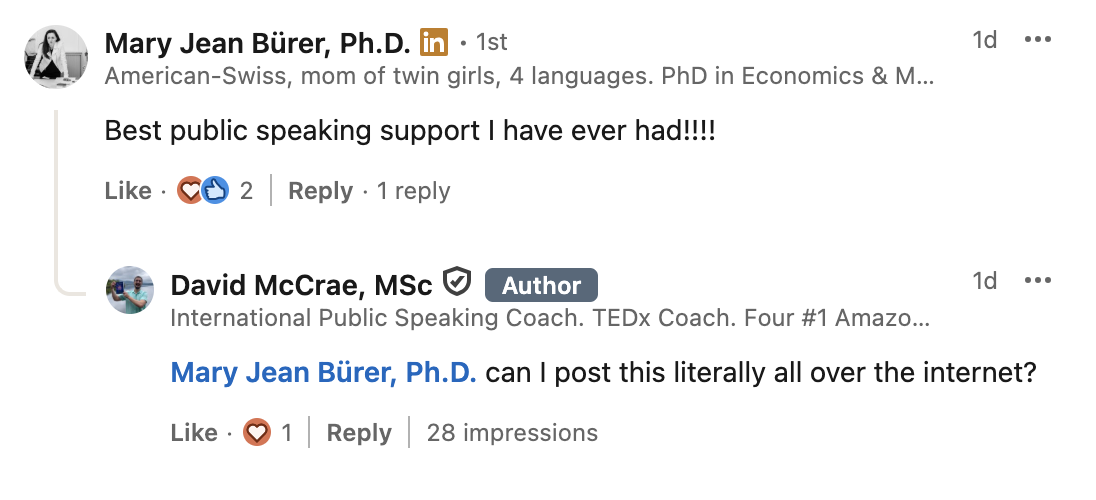Like Mary Jean Bürer's comment
This screenshot has width=1096, height=500.
[x=128, y=191]
